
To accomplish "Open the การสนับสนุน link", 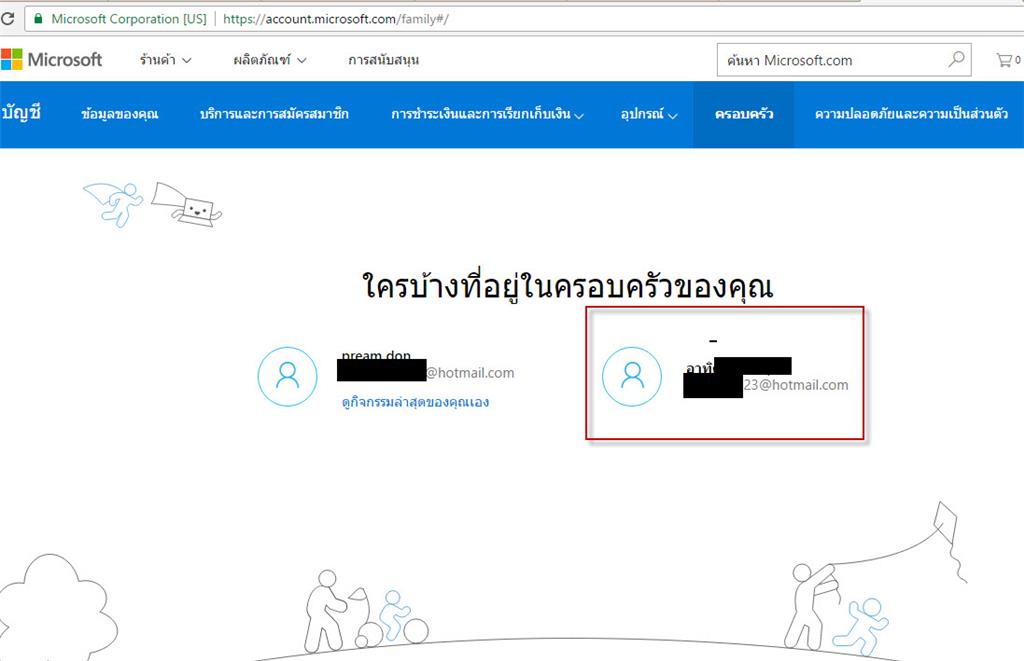I will pyautogui.click(x=383, y=60).
